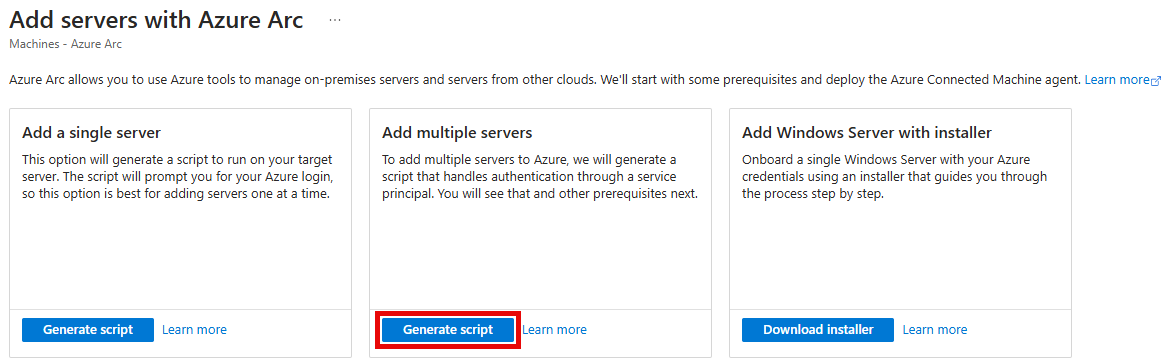Click Generate script under Add multiple servers
This screenshot has width=1168, height=364.
pyautogui.click(x=448, y=330)
